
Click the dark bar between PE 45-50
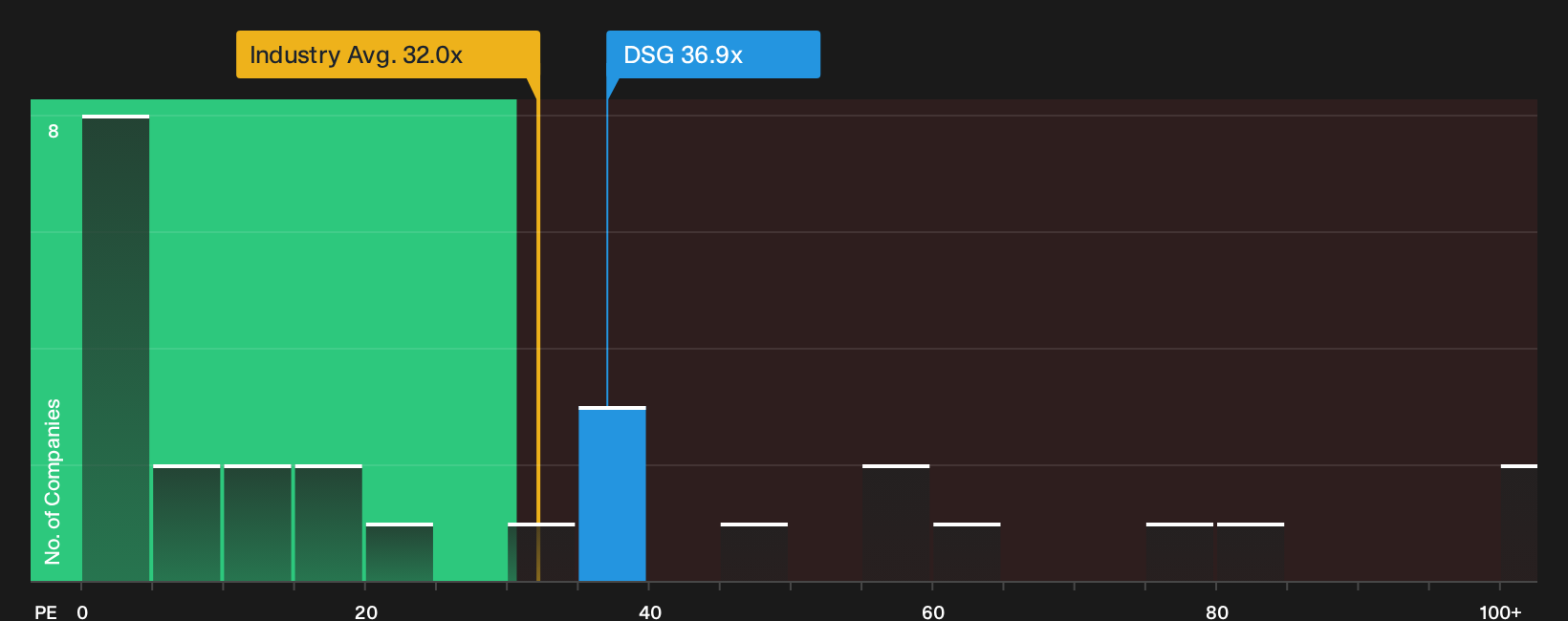[x=754, y=552]
